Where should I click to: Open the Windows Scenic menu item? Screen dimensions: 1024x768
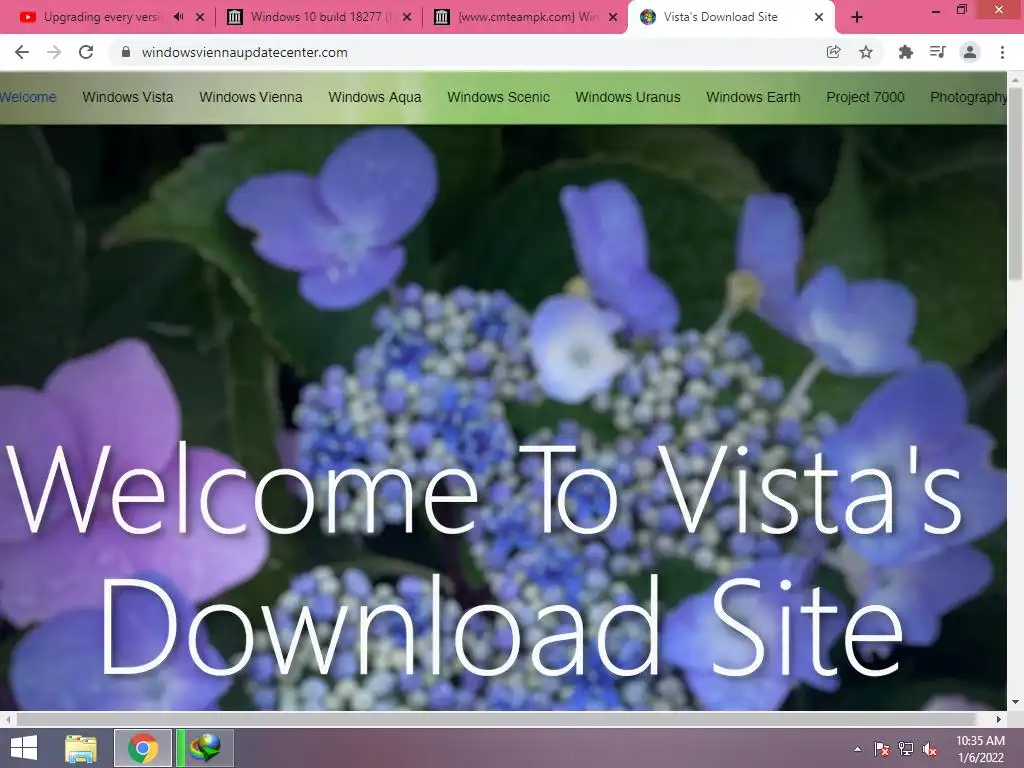[x=498, y=97]
